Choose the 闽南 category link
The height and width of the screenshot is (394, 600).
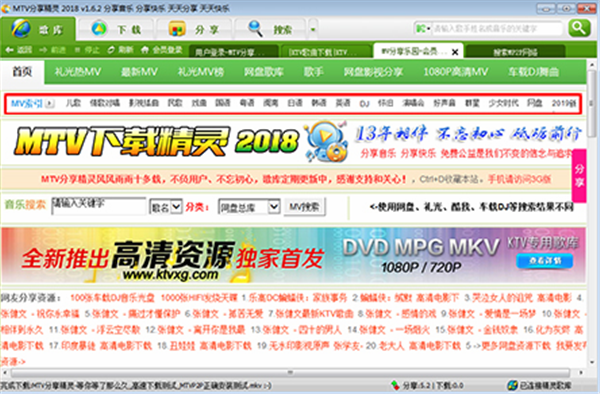pos(271,103)
